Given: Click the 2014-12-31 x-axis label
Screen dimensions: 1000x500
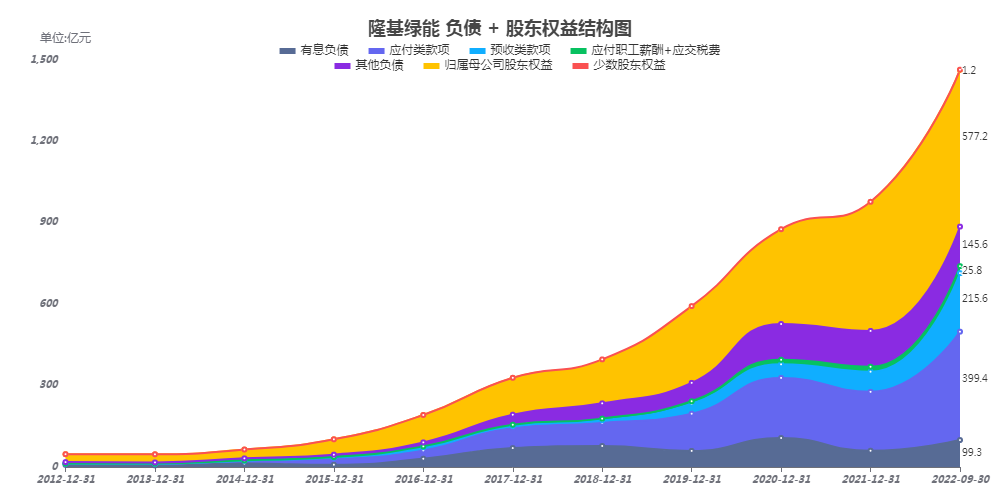Looking at the screenshot, I should pos(244,479).
